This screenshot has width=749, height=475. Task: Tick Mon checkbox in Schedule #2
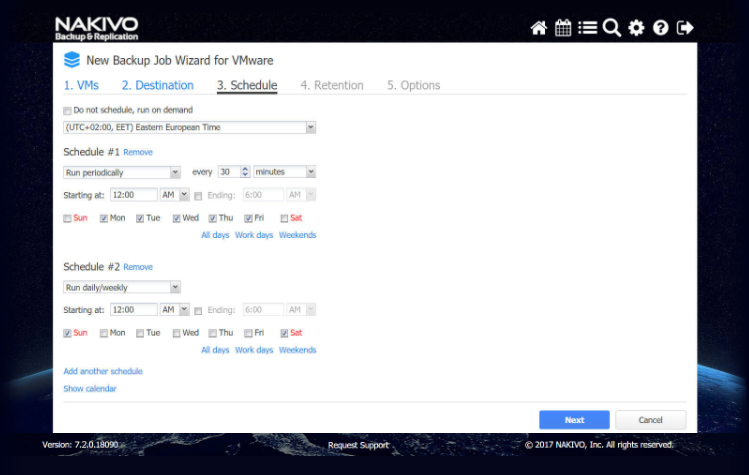[104, 333]
